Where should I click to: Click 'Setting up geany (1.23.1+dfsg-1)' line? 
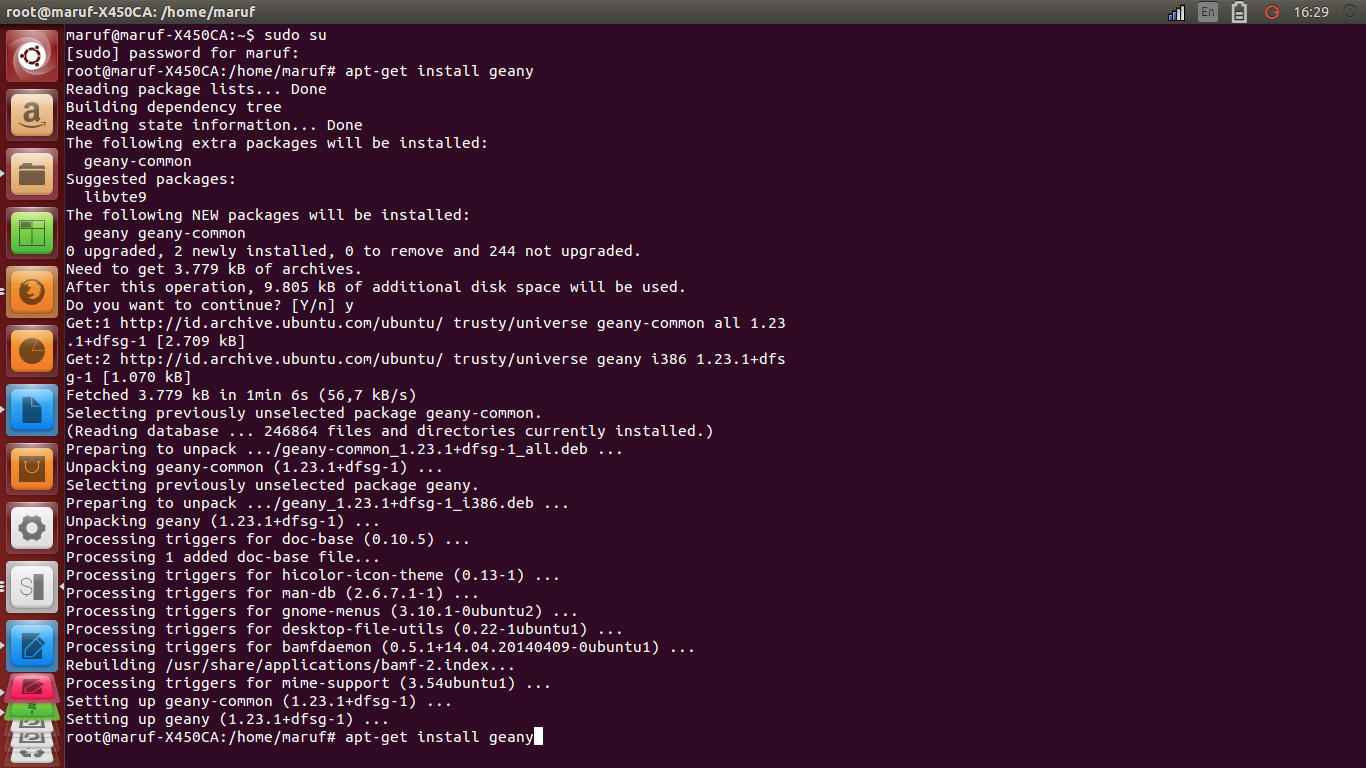[x=228, y=719]
